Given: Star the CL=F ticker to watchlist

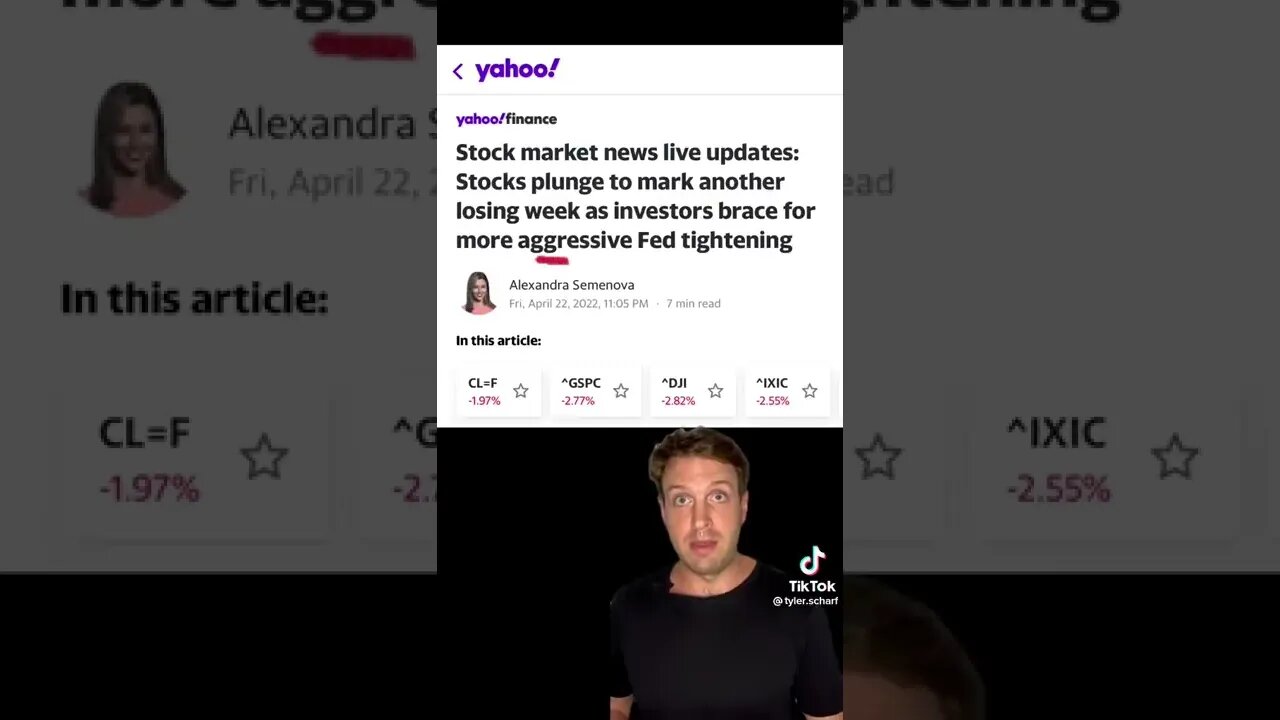Looking at the screenshot, I should pyautogui.click(x=520, y=391).
